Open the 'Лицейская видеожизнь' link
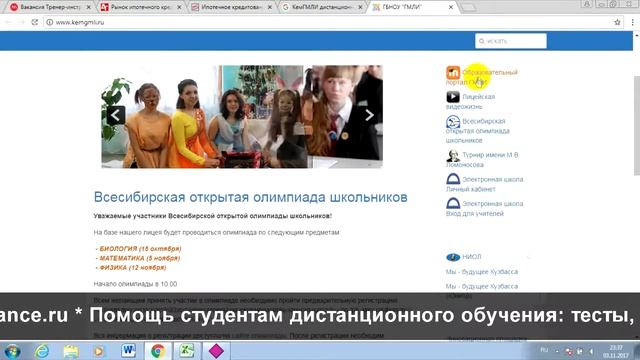640x360 pixels. 470,102
